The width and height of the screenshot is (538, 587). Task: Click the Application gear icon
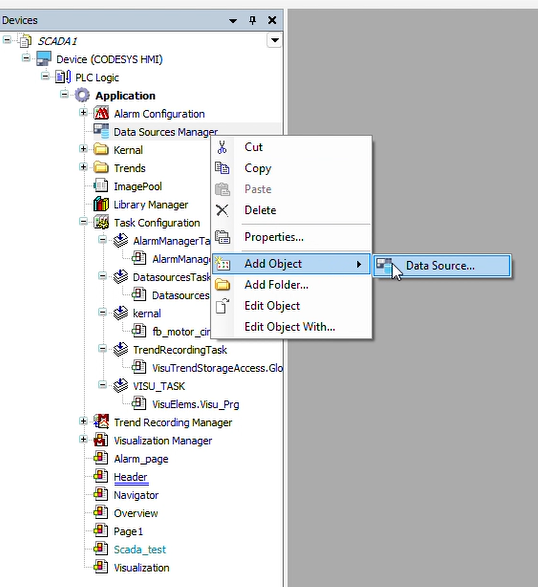click(x=82, y=95)
